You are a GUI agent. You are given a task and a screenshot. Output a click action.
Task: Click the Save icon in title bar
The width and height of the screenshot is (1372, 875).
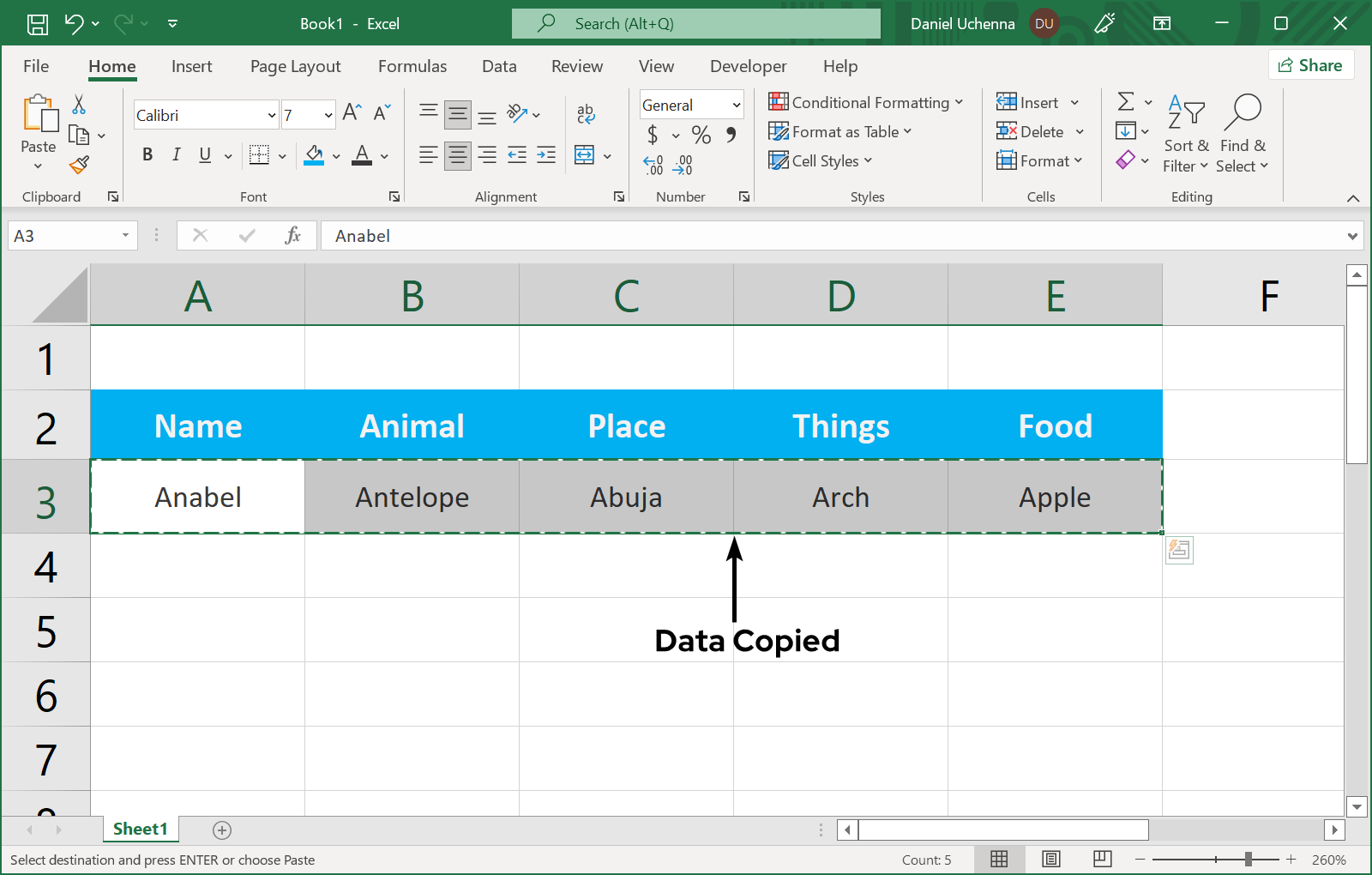[x=38, y=24]
